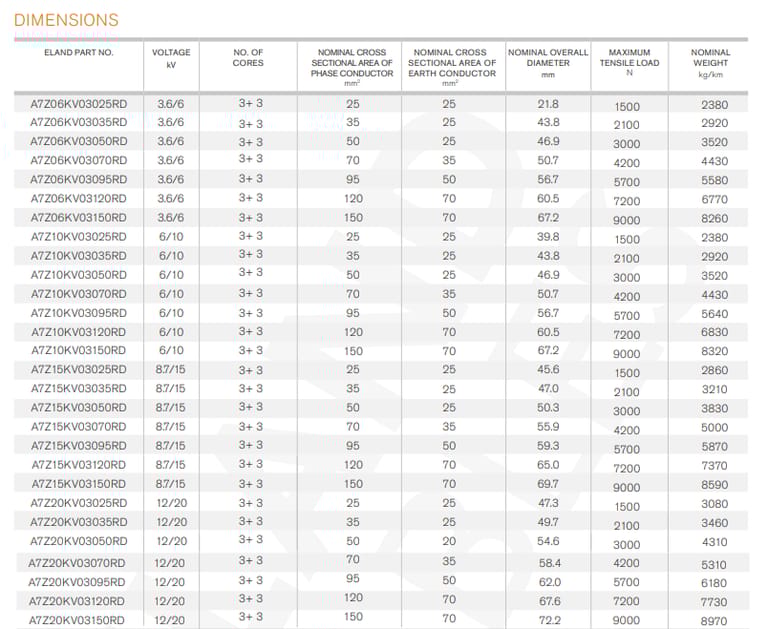Click diameter value 47.0

click(x=548, y=388)
